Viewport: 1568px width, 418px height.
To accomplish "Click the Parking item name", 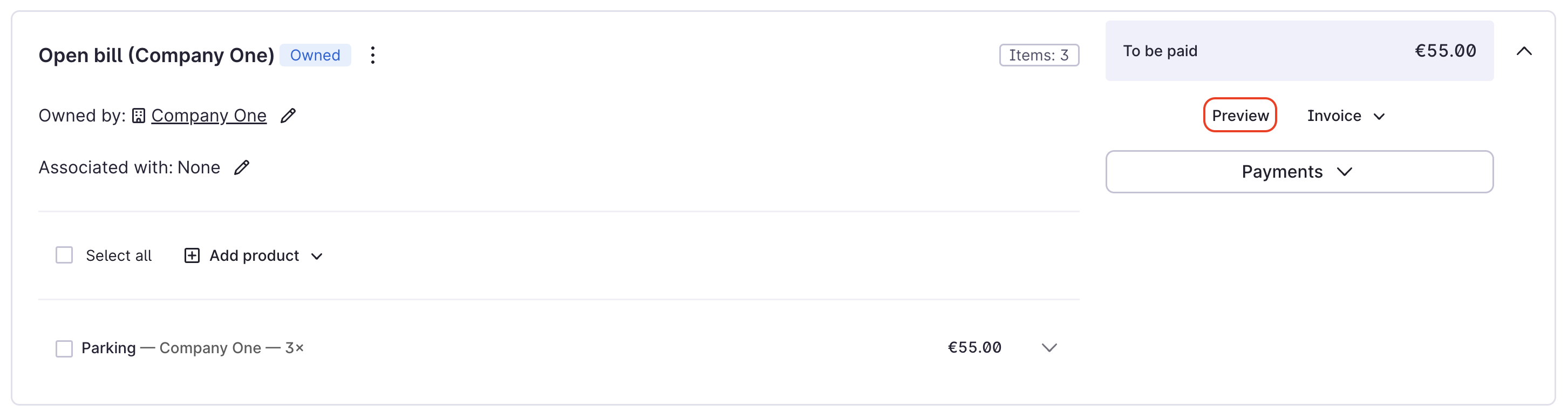I will tap(109, 348).
